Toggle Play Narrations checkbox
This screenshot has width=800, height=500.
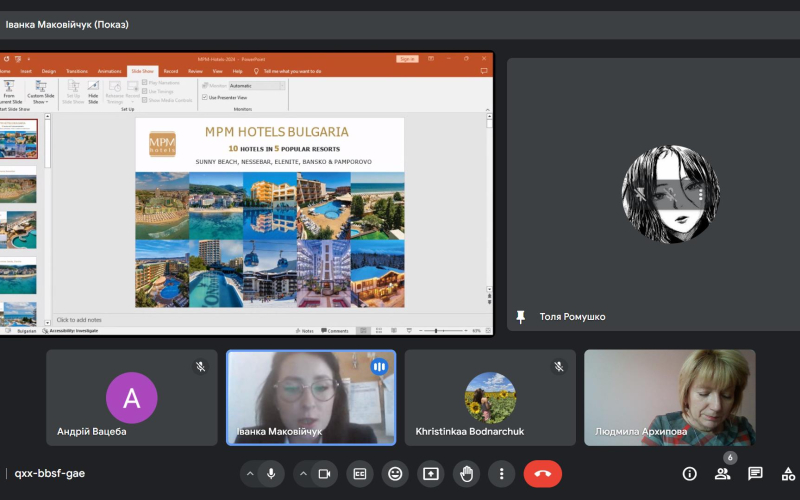[x=145, y=83]
